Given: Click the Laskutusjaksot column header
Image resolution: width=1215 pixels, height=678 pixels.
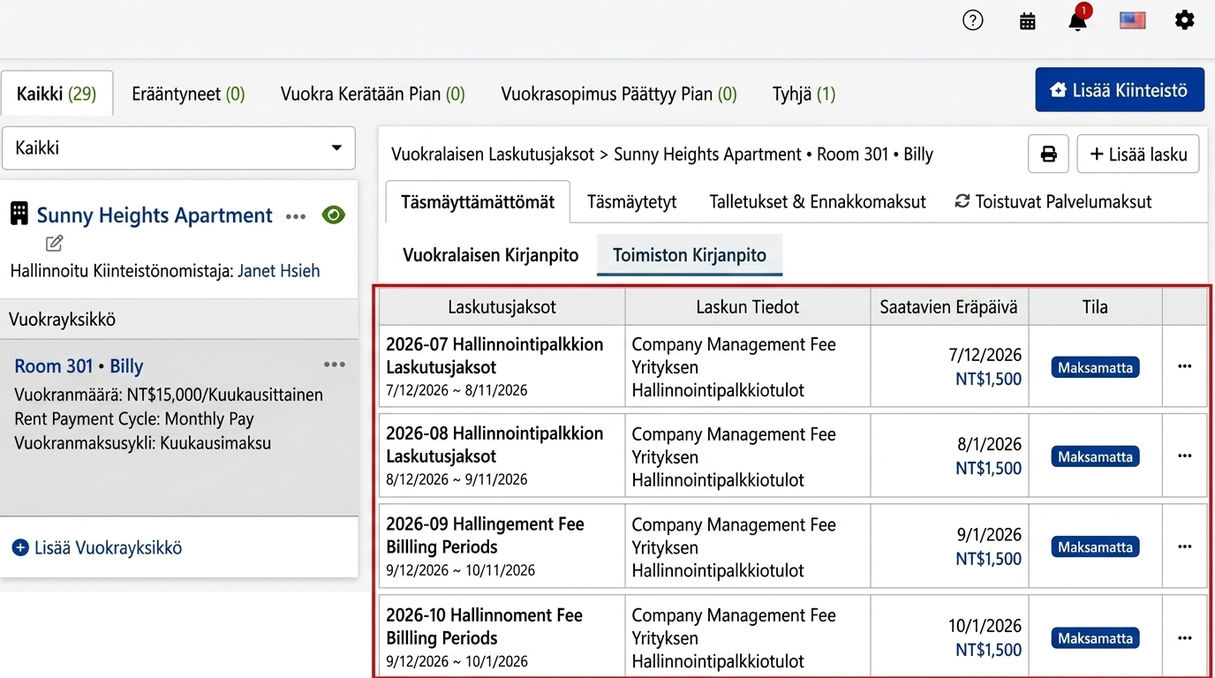Looking at the screenshot, I should tap(502, 307).
